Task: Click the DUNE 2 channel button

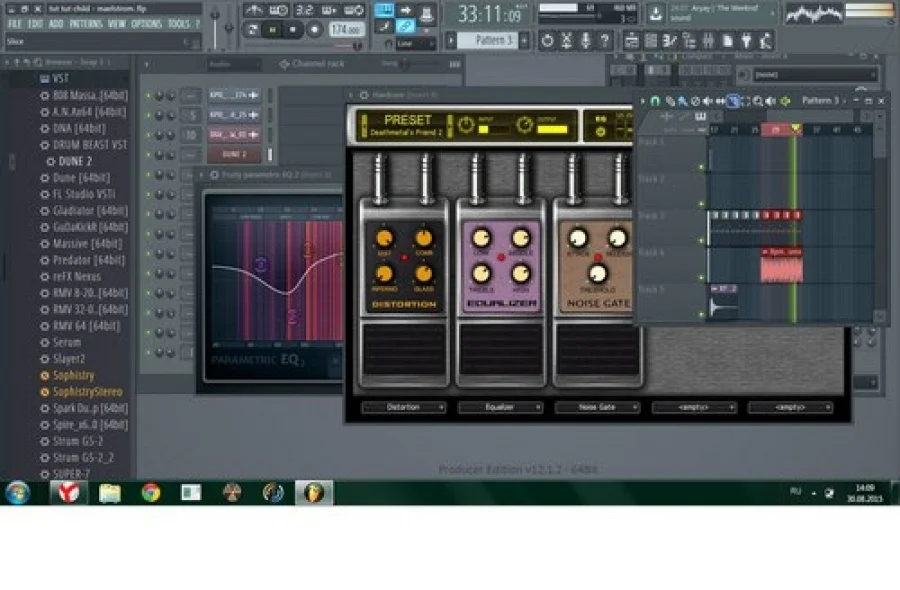Action: point(234,154)
